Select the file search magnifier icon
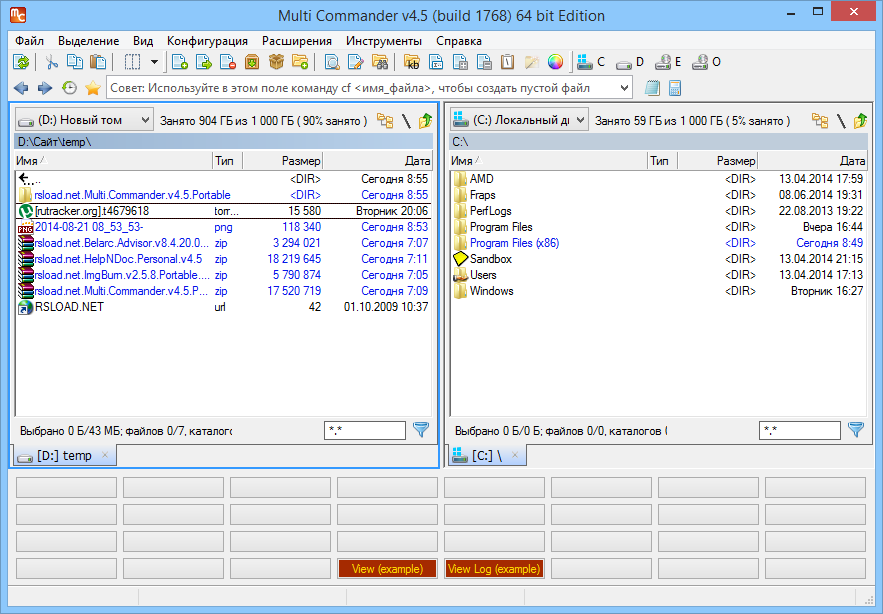 329,62
